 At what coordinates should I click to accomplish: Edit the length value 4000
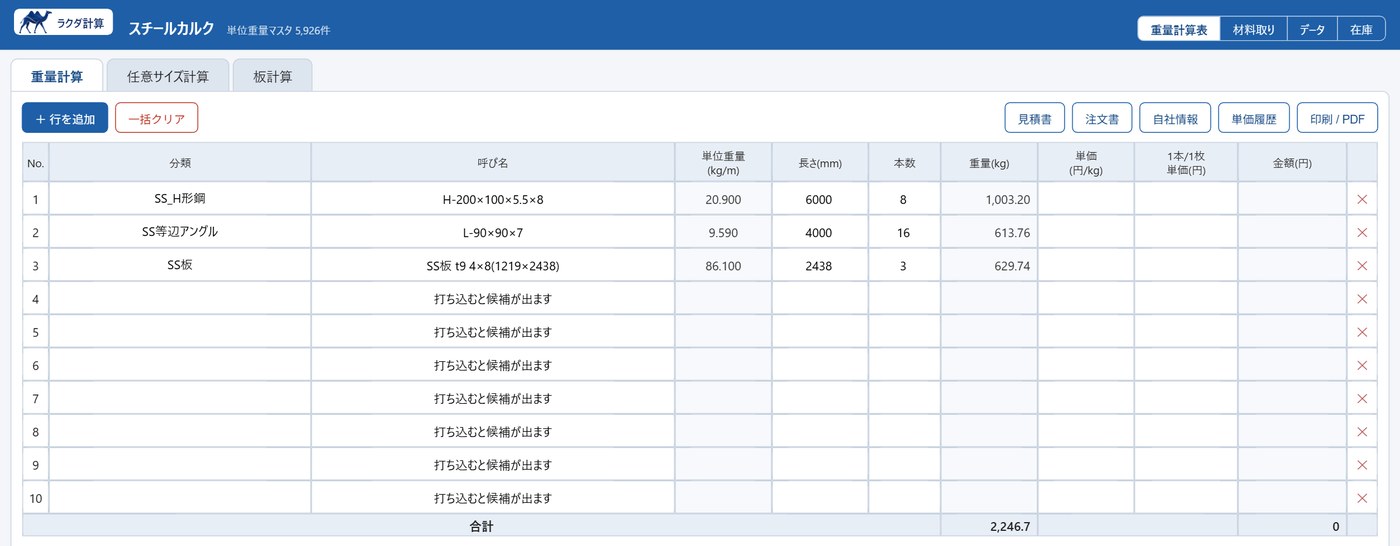tap(819, 233)
